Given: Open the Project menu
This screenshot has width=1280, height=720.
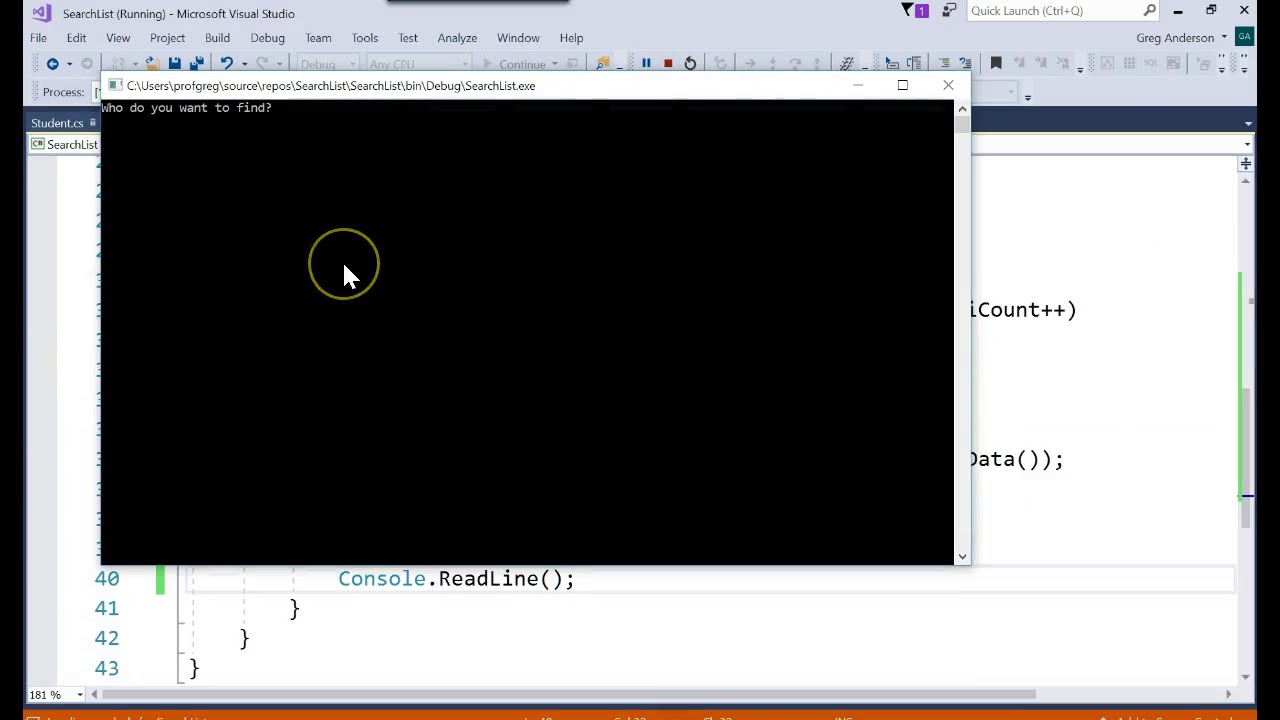Looking at the screenshot, I should pyautogui.click(x=167, y=38).
